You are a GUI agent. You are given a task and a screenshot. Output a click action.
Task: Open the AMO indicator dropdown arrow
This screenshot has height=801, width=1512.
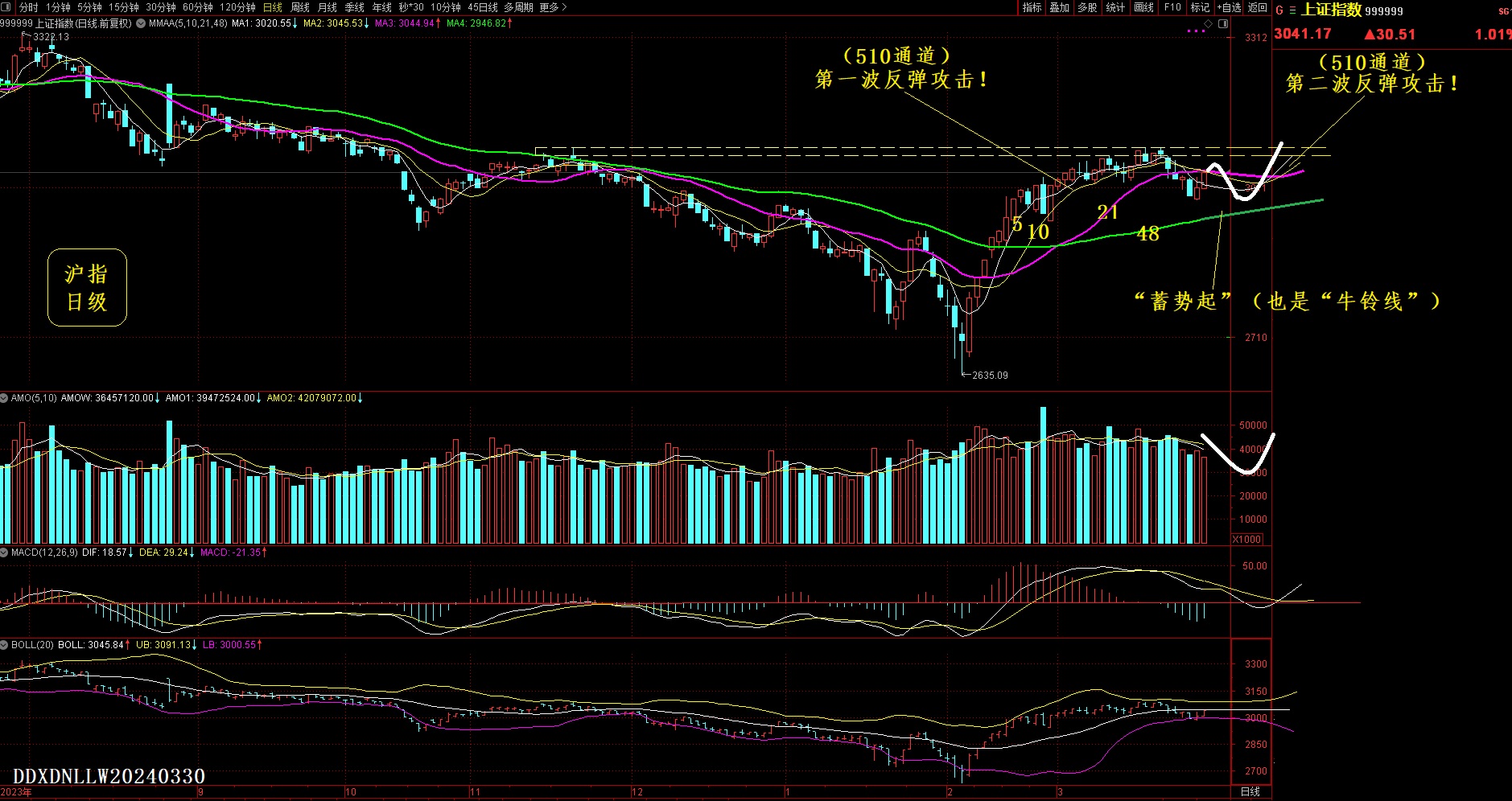pyautogui.click(x=5, y=398)
